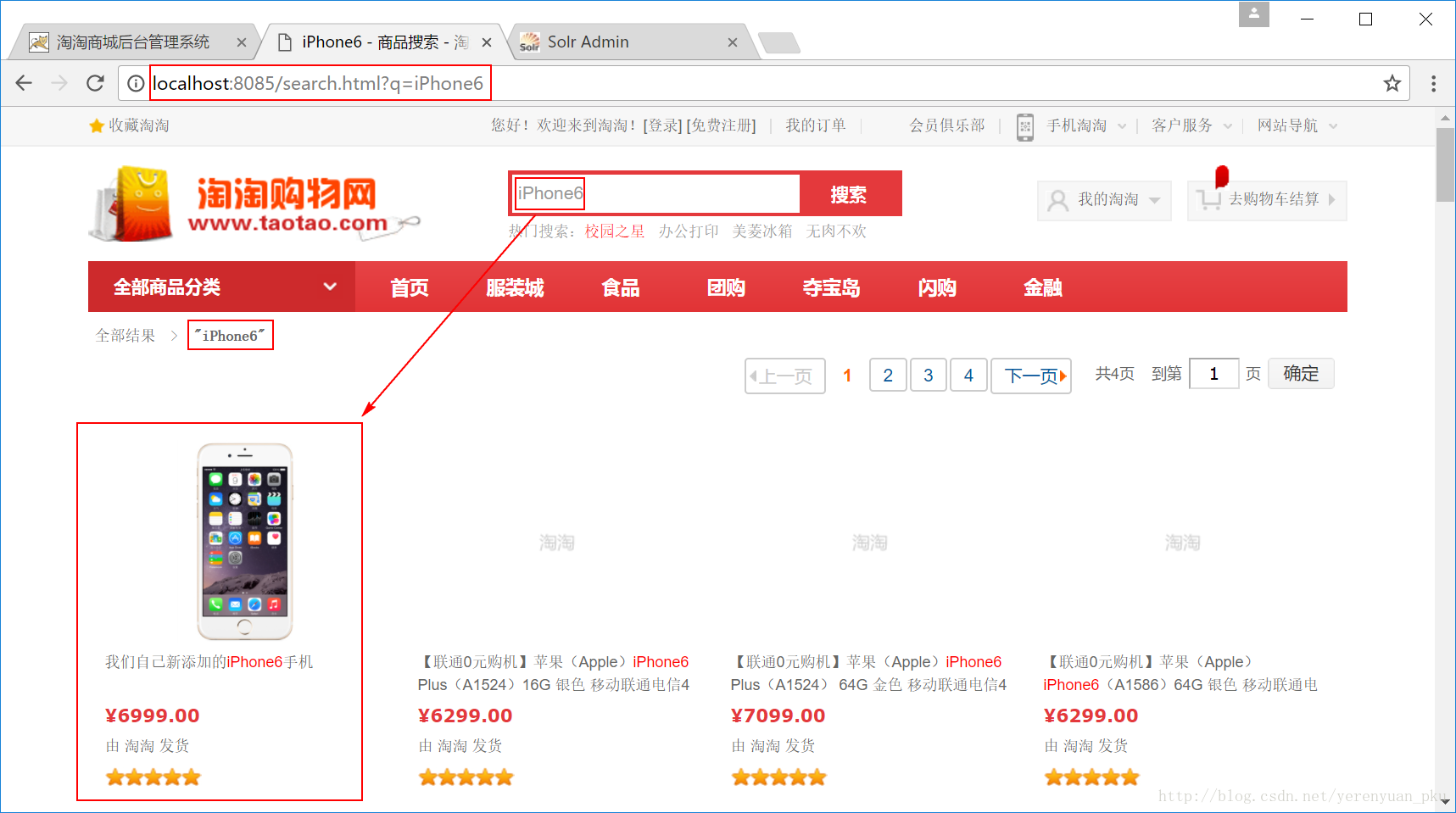Close the 淘淘商城后台管理系统 tab
The width and height of the screenshot is (1456, 813).
coord(242,42)
